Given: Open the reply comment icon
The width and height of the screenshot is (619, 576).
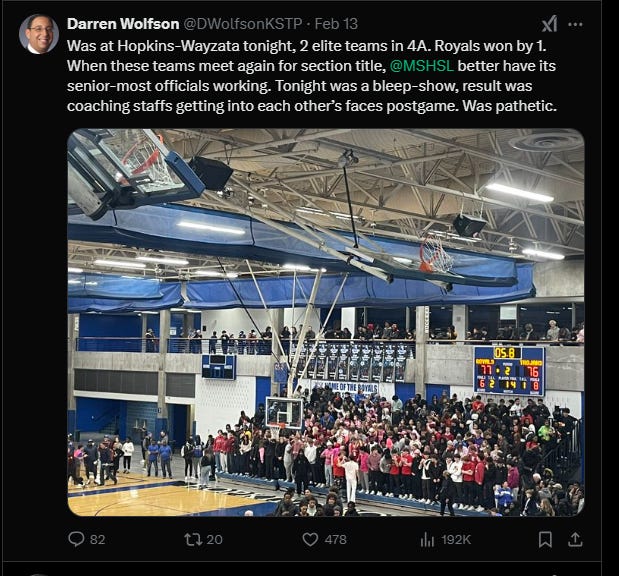Looking at the screenshot, I should 76,539.
